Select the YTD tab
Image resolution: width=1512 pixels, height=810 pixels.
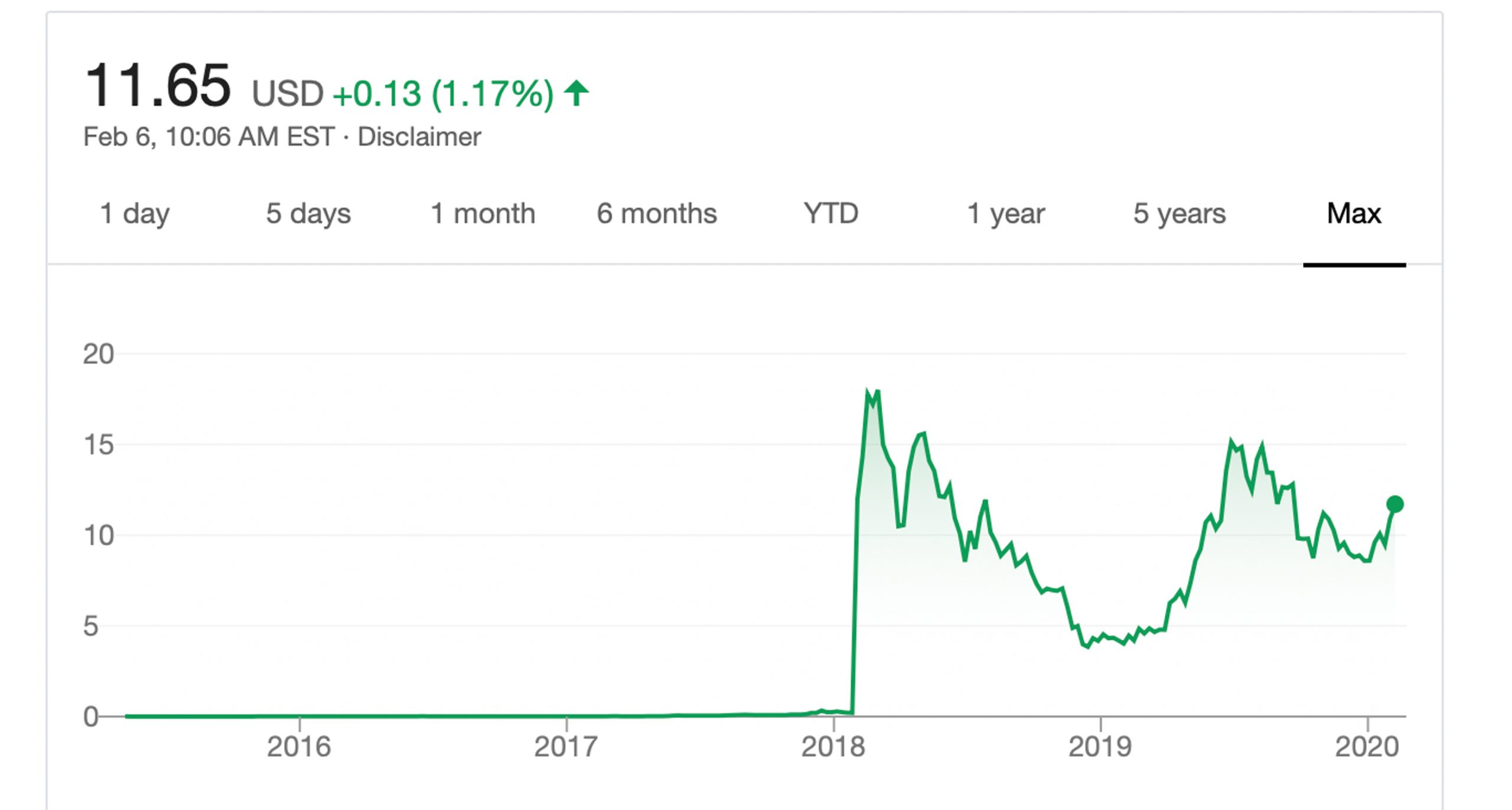[830, 213]
